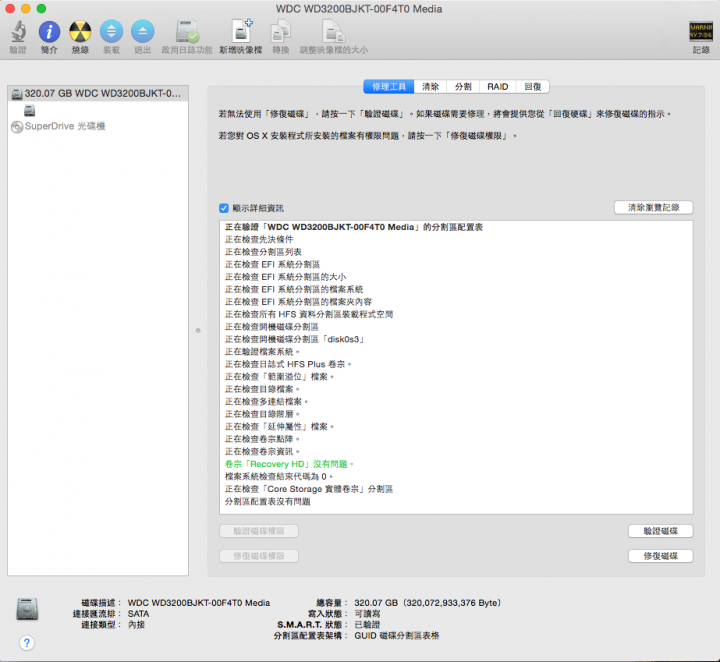
Task: Click log line mentioning disk0s3
Action: click(x=294, y=339)
